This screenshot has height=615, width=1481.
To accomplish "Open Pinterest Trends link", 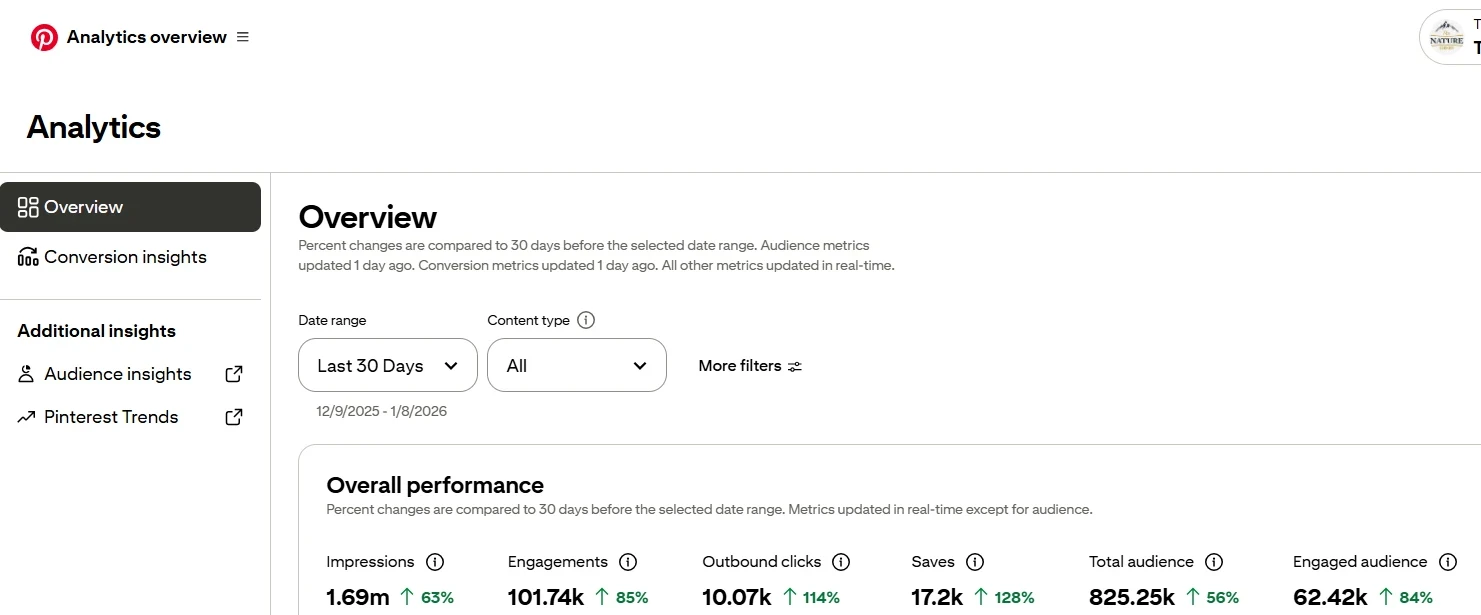I will click(111, 417).
